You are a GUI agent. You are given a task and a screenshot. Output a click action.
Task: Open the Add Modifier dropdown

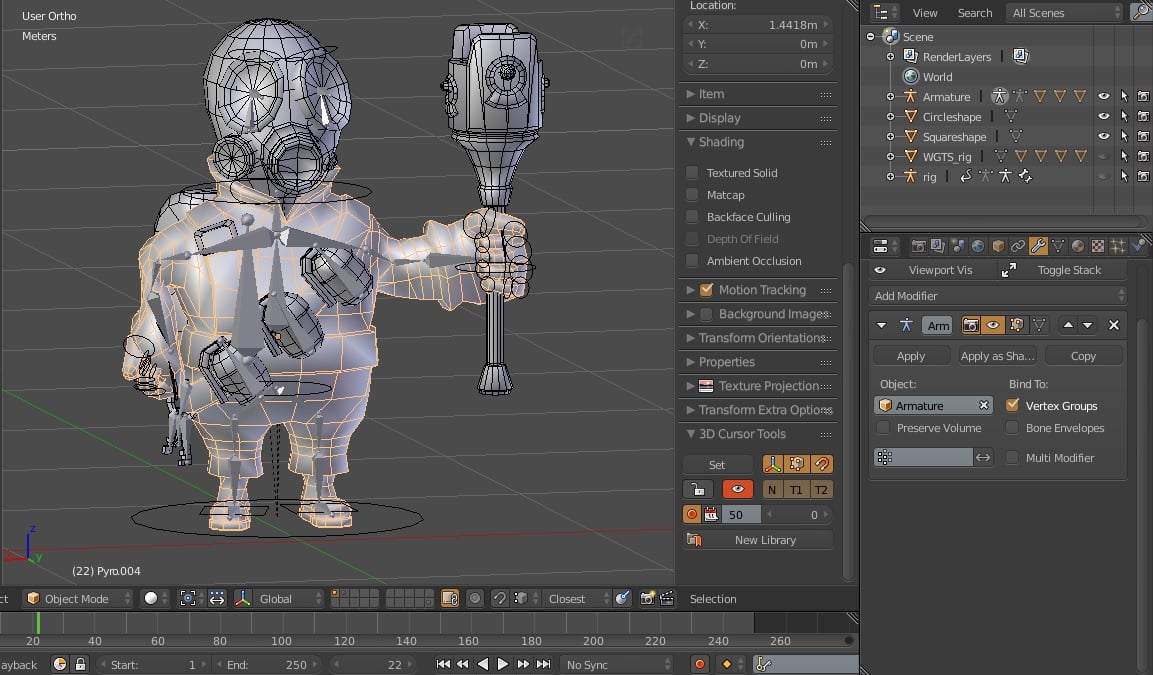[998, 296]
